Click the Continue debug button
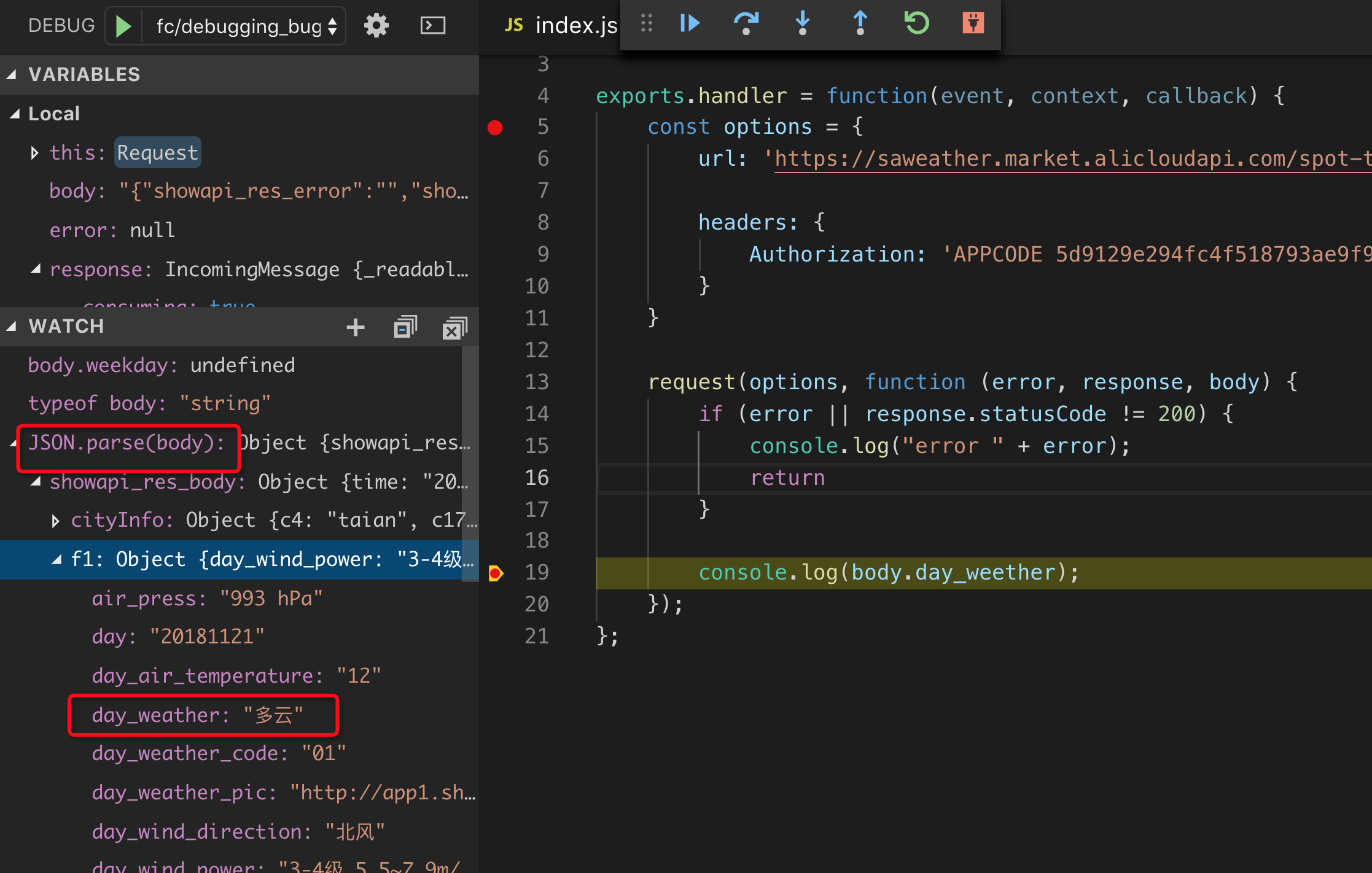1372x873 pixels. pyautogui.click(x=690, y=23)
